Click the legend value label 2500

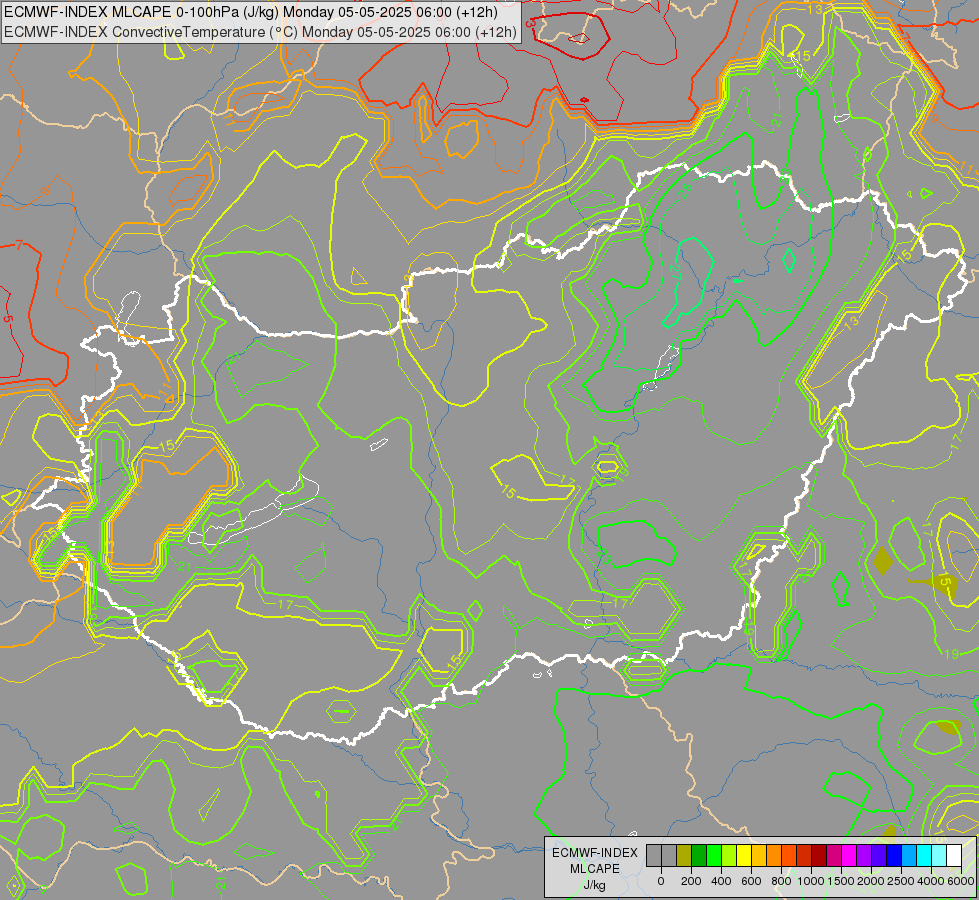coord(901,881)
